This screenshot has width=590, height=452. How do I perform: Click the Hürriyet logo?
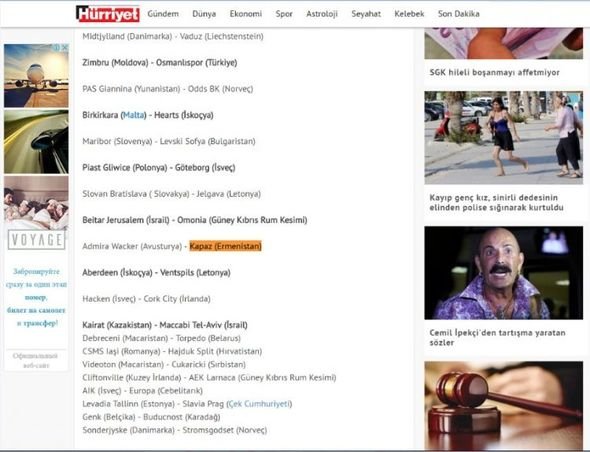tap(108, 14)
